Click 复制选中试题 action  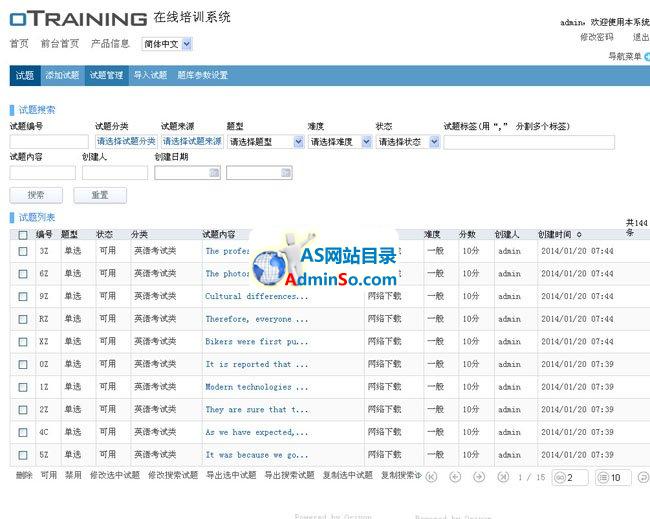tap(348, 475)
